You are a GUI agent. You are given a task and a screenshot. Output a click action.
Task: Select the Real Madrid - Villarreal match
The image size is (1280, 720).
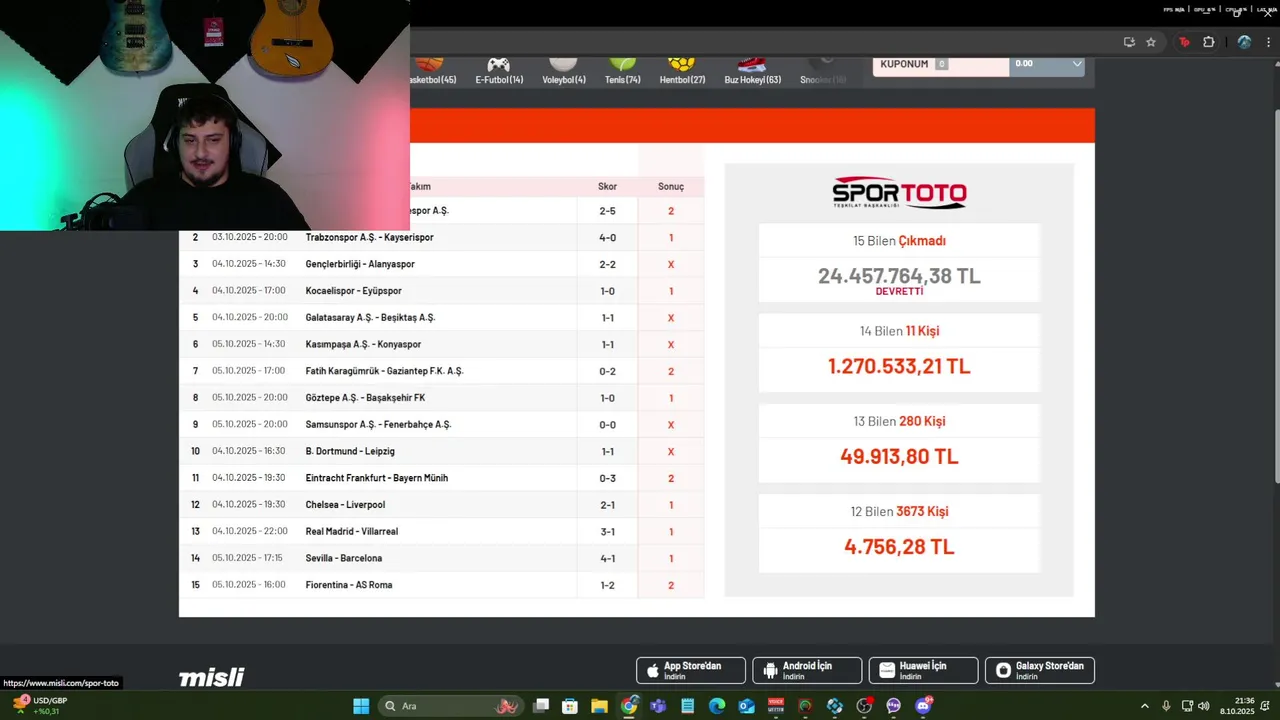441,531
